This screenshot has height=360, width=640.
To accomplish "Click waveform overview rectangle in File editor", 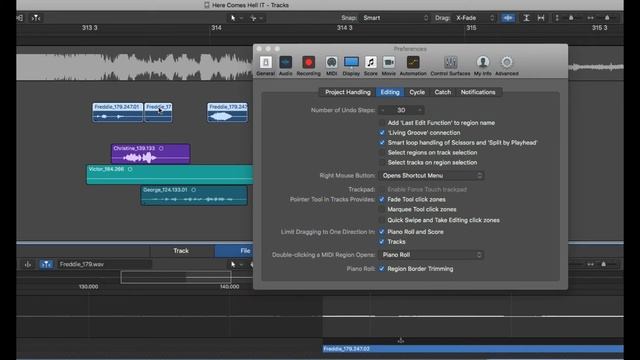I will [x=176, y=278].
